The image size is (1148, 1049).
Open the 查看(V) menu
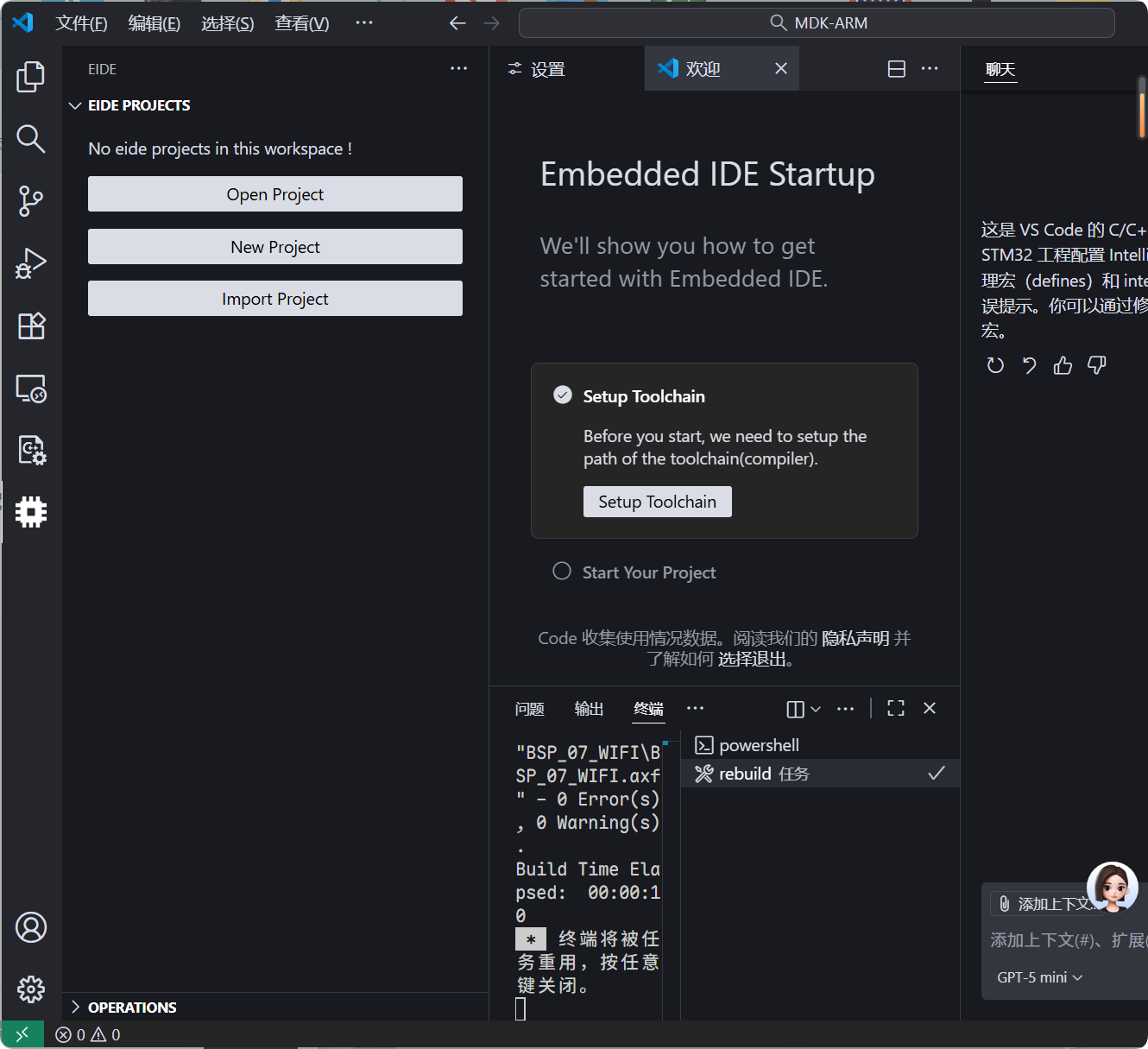[302, 23]
